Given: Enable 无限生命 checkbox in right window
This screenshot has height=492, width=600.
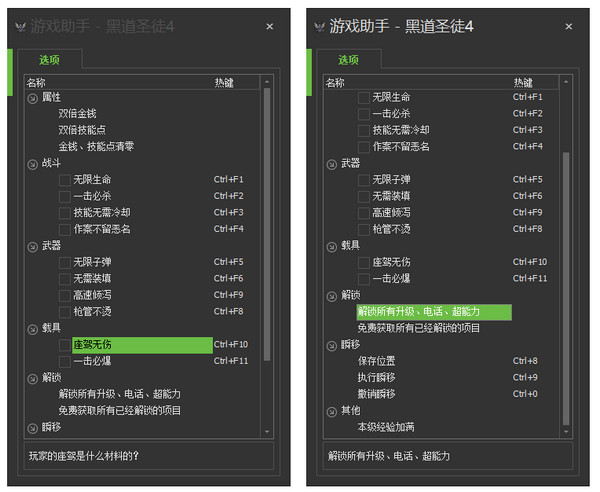Looking at the screenshot, I should pos(364,98).
